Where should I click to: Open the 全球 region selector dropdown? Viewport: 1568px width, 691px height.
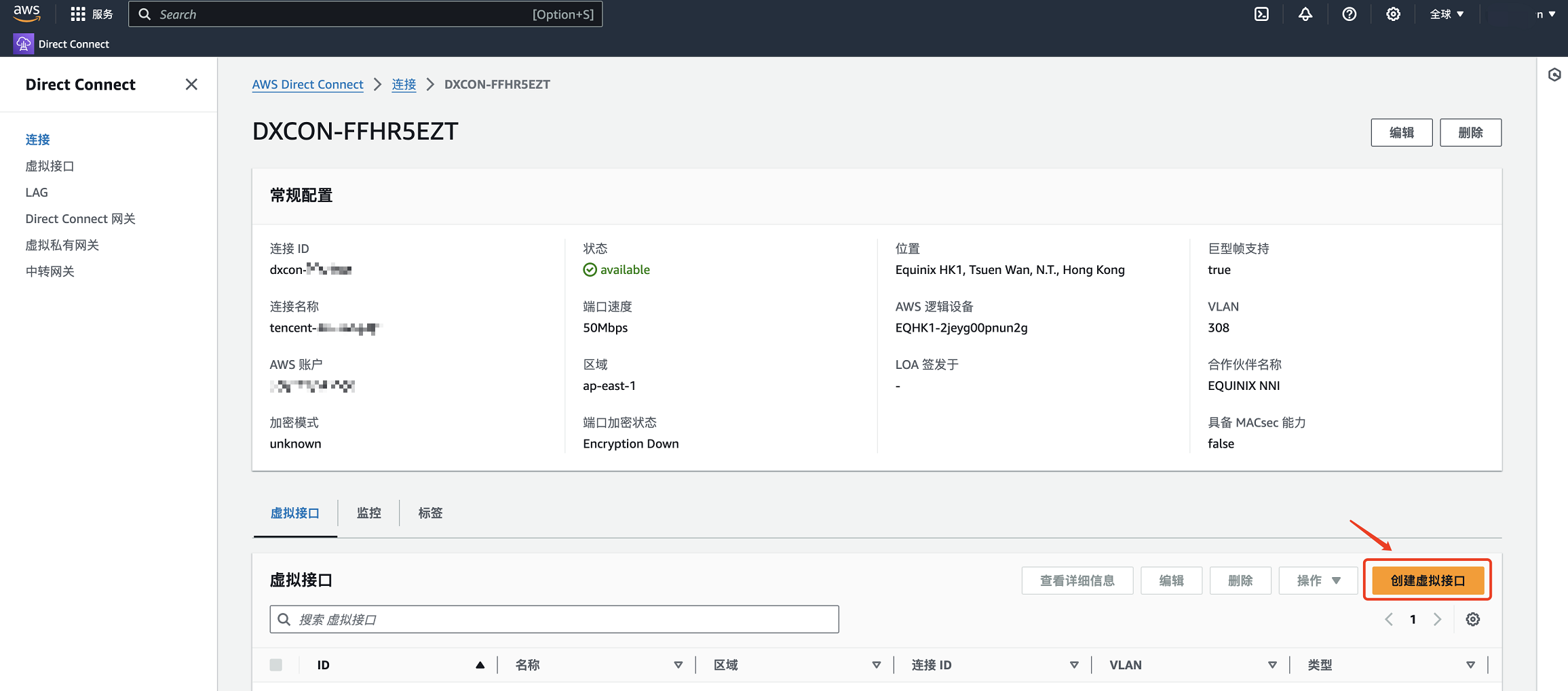pos(1447,14)
